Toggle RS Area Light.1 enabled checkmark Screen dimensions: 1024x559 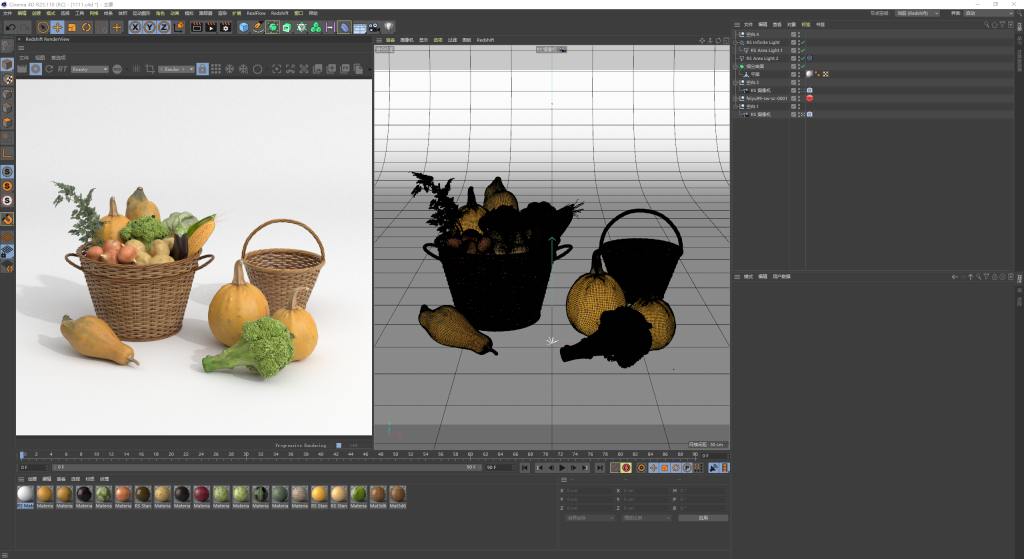coord(803,50)
